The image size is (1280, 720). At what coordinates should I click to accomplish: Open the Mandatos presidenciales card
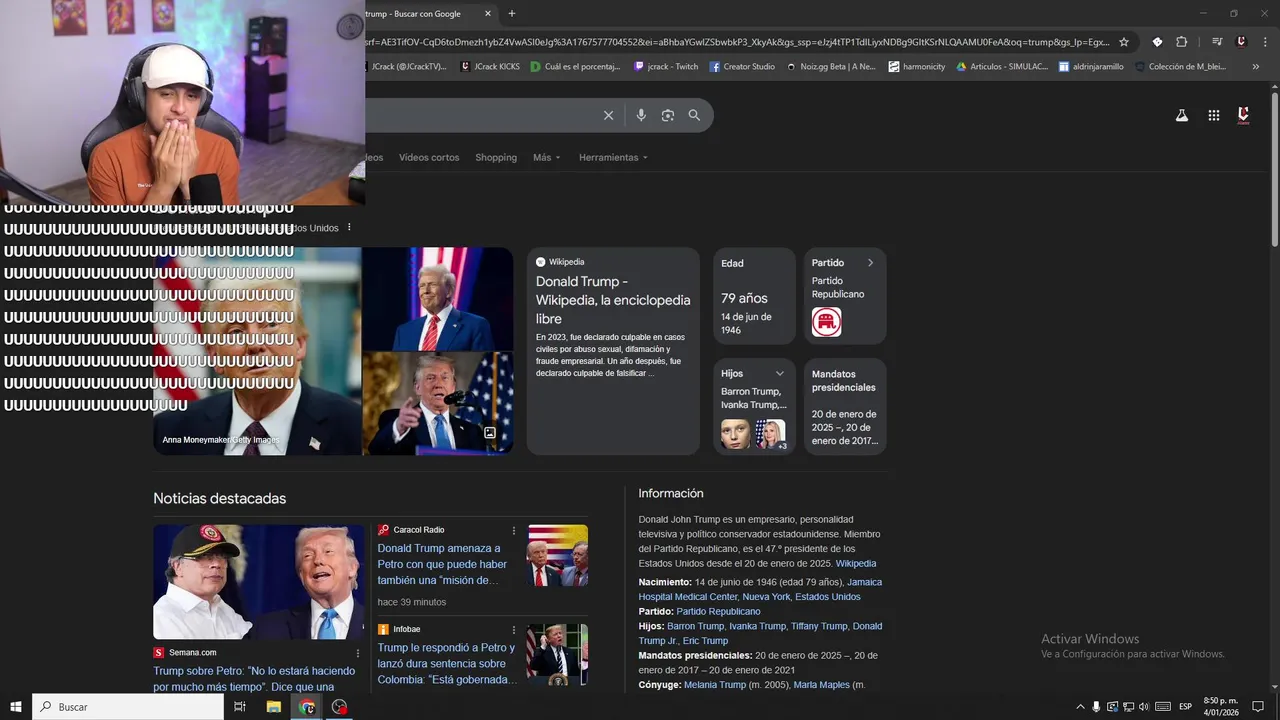click(x=845, y=406)
